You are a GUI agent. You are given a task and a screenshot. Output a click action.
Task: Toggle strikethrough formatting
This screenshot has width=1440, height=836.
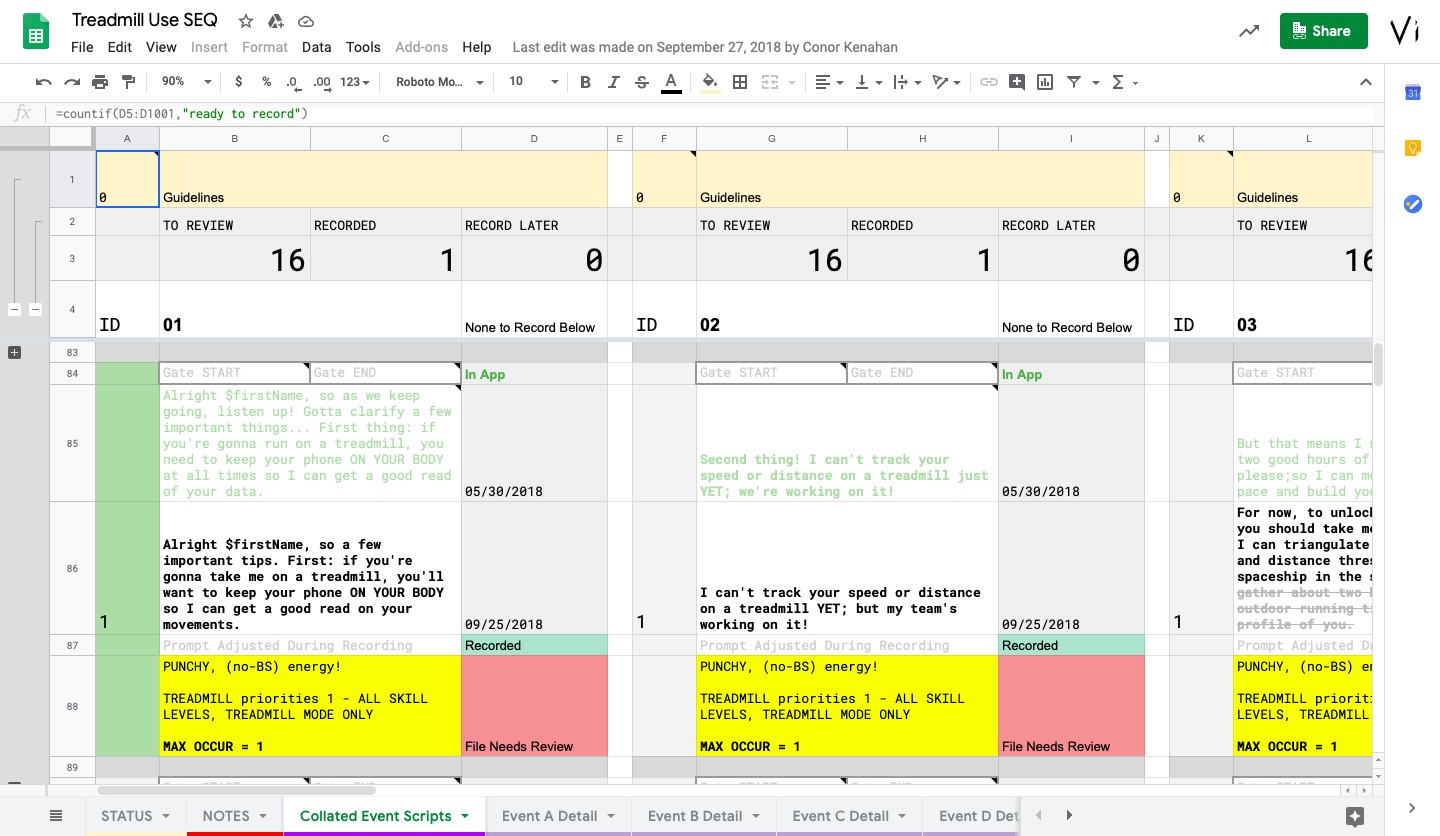(642, 82)
